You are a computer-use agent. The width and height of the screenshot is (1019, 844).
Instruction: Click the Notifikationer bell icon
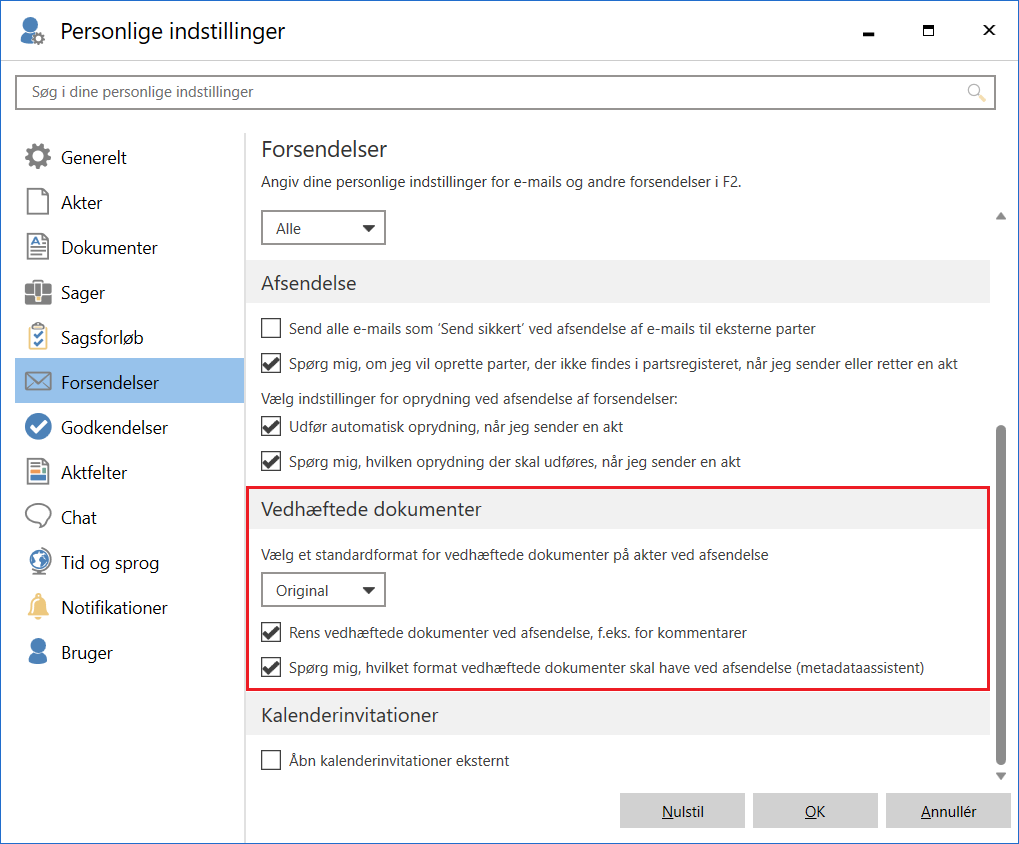(38, 607)
